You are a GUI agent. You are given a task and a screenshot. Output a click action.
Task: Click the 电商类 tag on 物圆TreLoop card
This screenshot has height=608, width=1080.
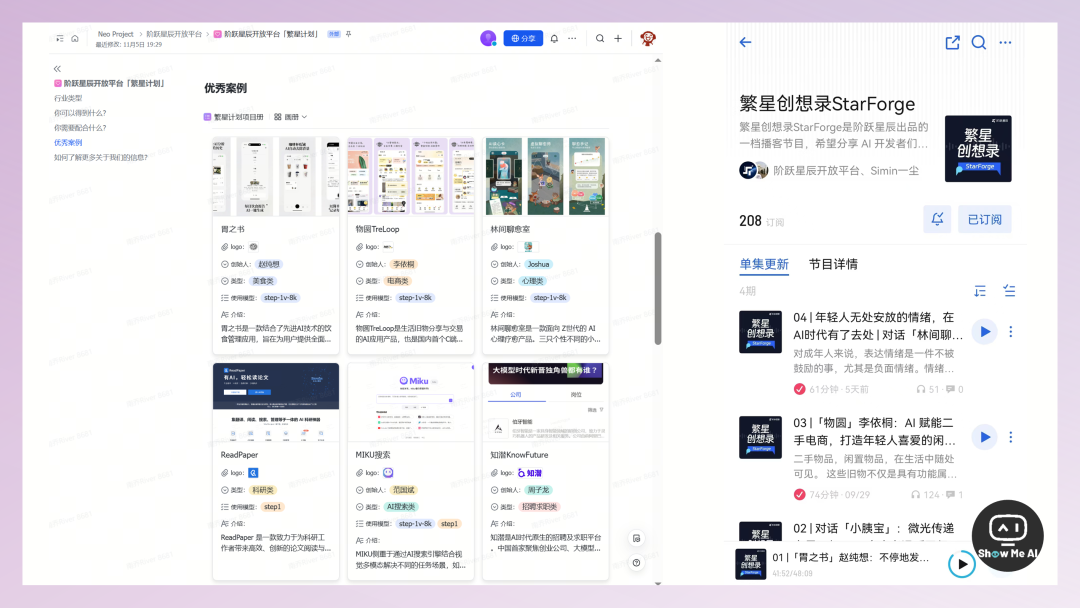pyautogui.click(x=397, y=281)
